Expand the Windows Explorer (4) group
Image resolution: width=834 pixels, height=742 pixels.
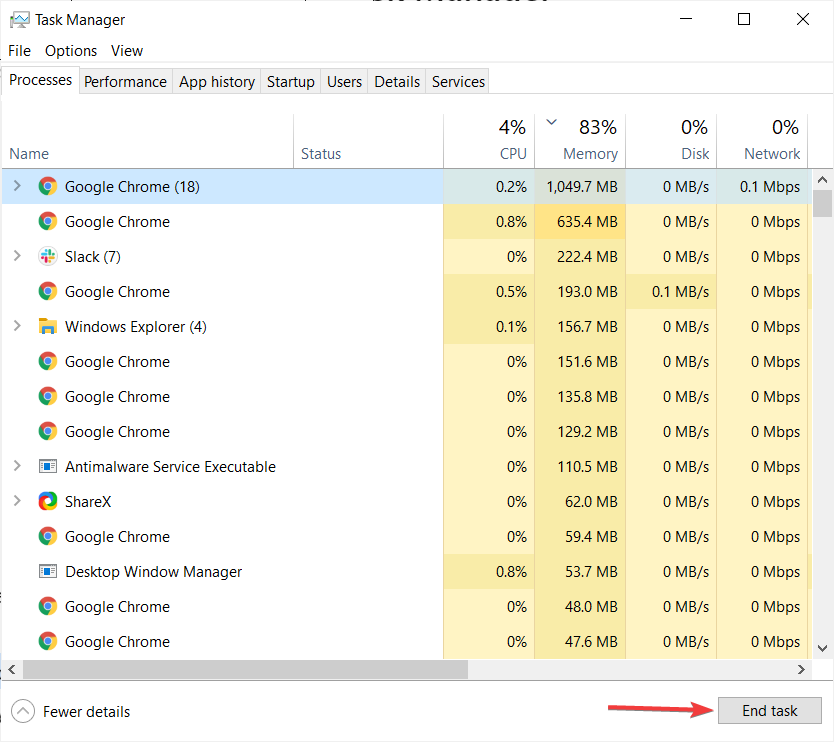(17, 326)
